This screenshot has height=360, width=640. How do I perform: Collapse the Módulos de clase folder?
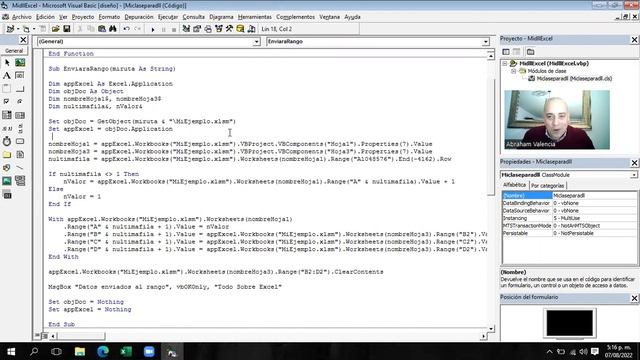(x=514, y=71)
